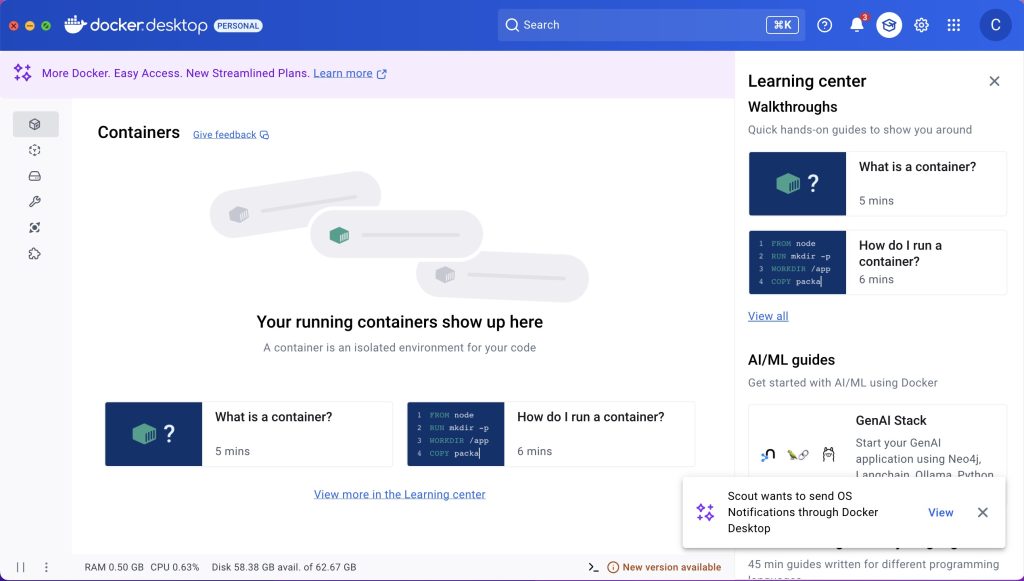1024x581 pixels.
Task: Click the Give feedback link
Action: 231,134
